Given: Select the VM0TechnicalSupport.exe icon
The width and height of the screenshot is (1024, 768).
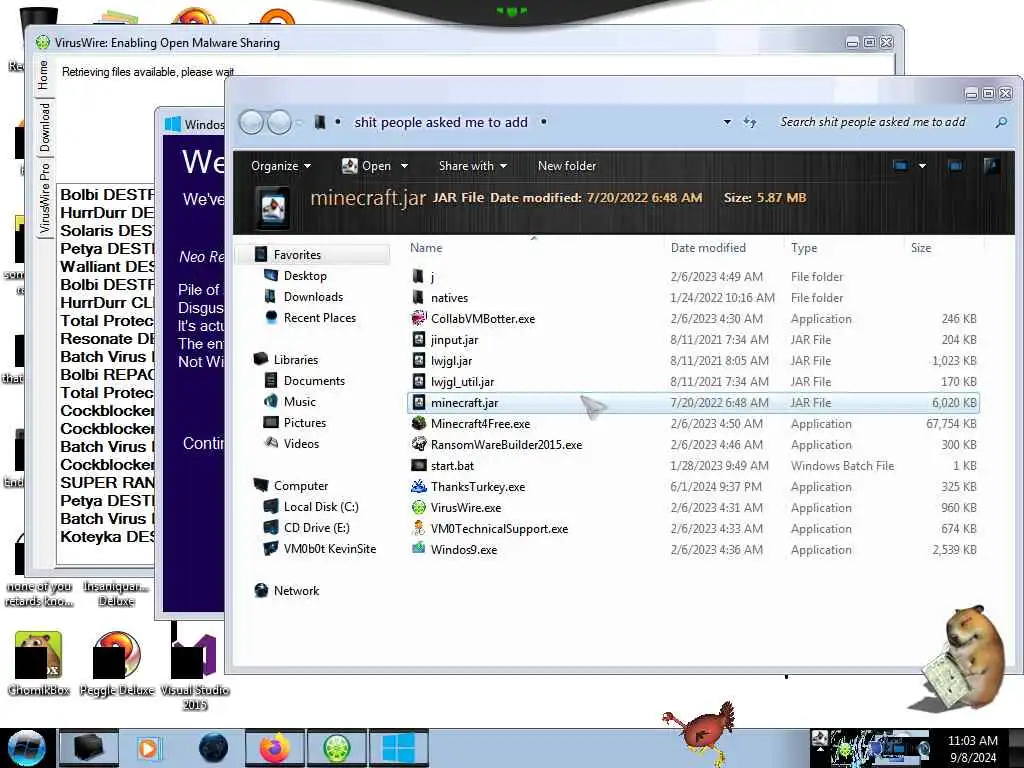Looking at the screenshot, I should (x=419, y=528).
